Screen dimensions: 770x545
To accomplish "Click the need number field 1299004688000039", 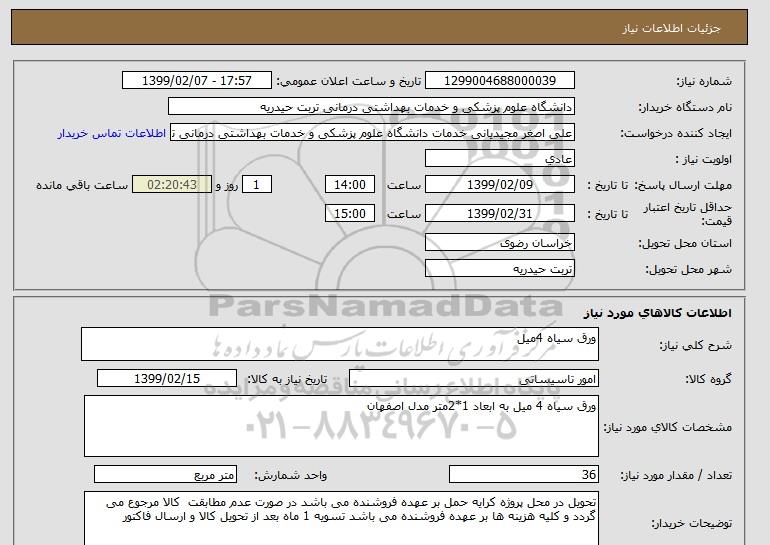I will point(499,81).
